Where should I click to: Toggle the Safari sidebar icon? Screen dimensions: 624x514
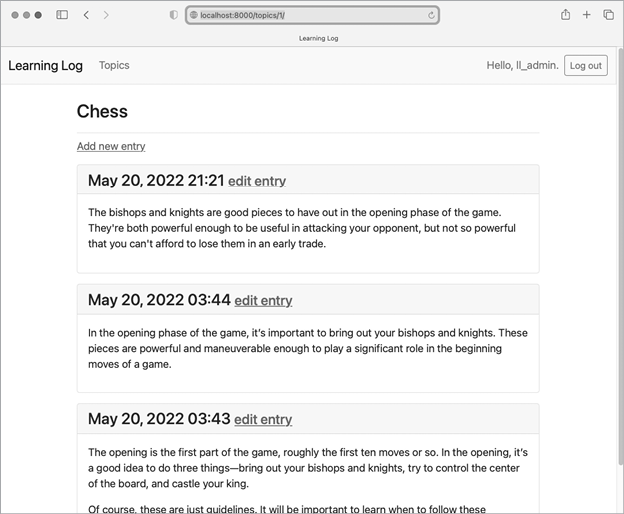(x=62, y=15)
